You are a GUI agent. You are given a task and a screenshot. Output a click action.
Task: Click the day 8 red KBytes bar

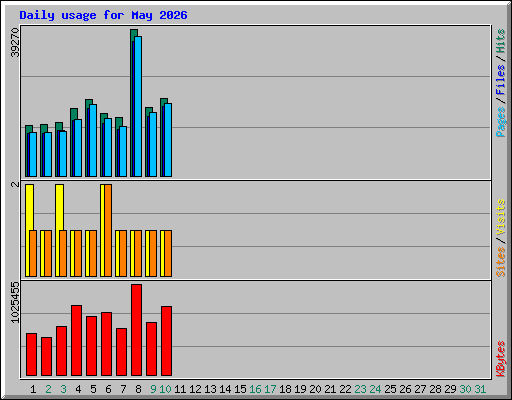136,330
